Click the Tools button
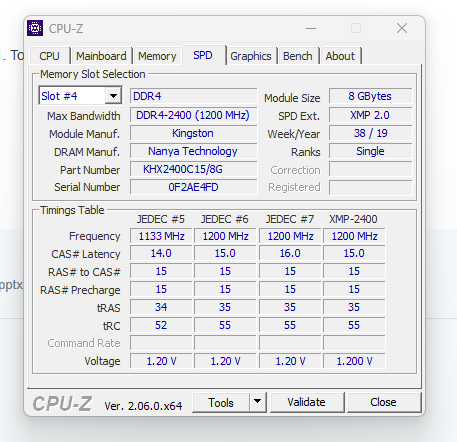Viewport: 457px width, 442px height. [x=221, y=402]
